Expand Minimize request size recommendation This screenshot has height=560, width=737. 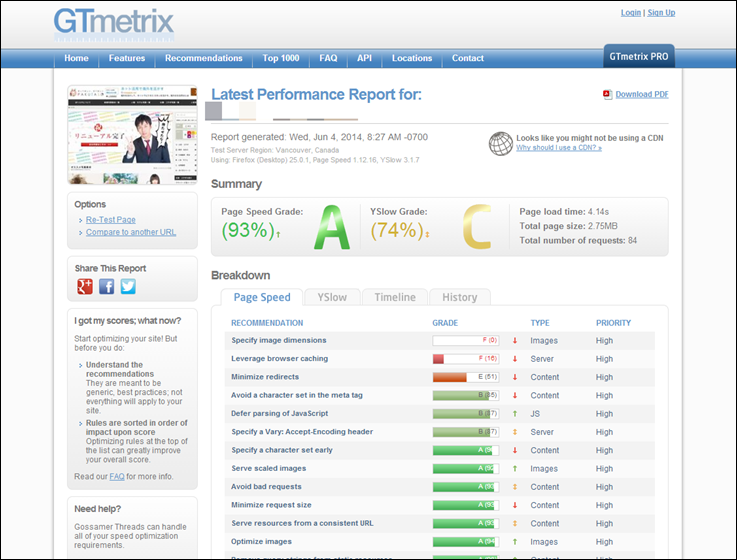click(x=271, y=505)
